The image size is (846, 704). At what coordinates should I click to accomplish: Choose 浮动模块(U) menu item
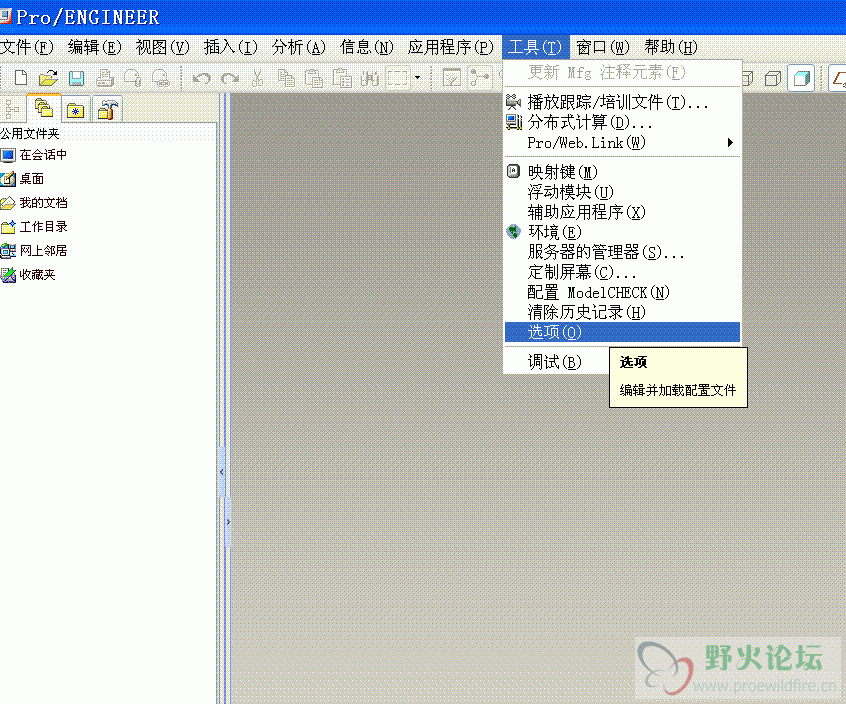[622, 192]
